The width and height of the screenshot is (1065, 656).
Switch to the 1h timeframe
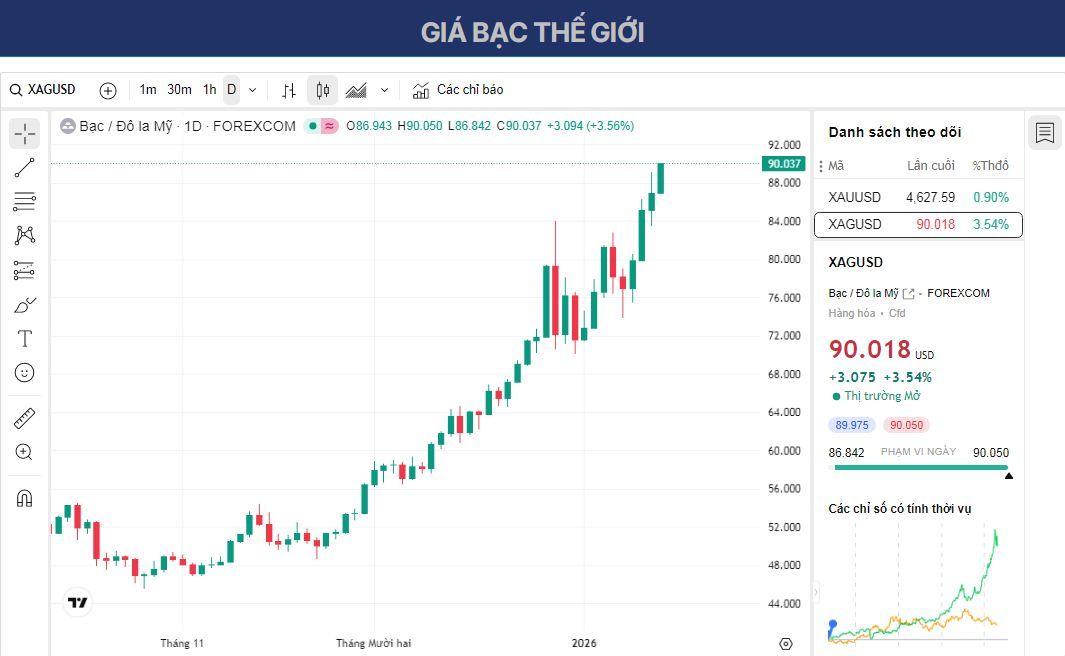tap(208, 89)
